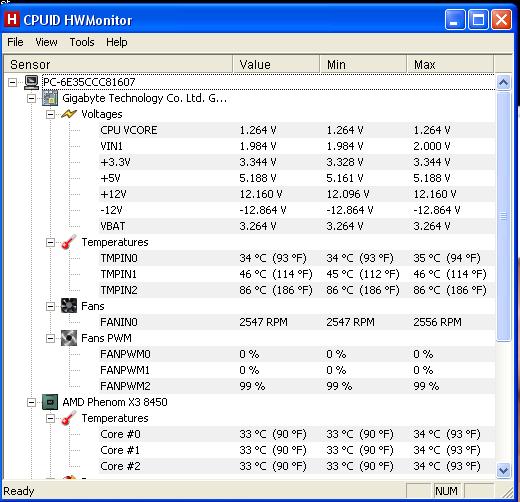Viewport: 520px width, 502px height.
Task: Select the CPU VCORE row
Action: pos(297,130)
